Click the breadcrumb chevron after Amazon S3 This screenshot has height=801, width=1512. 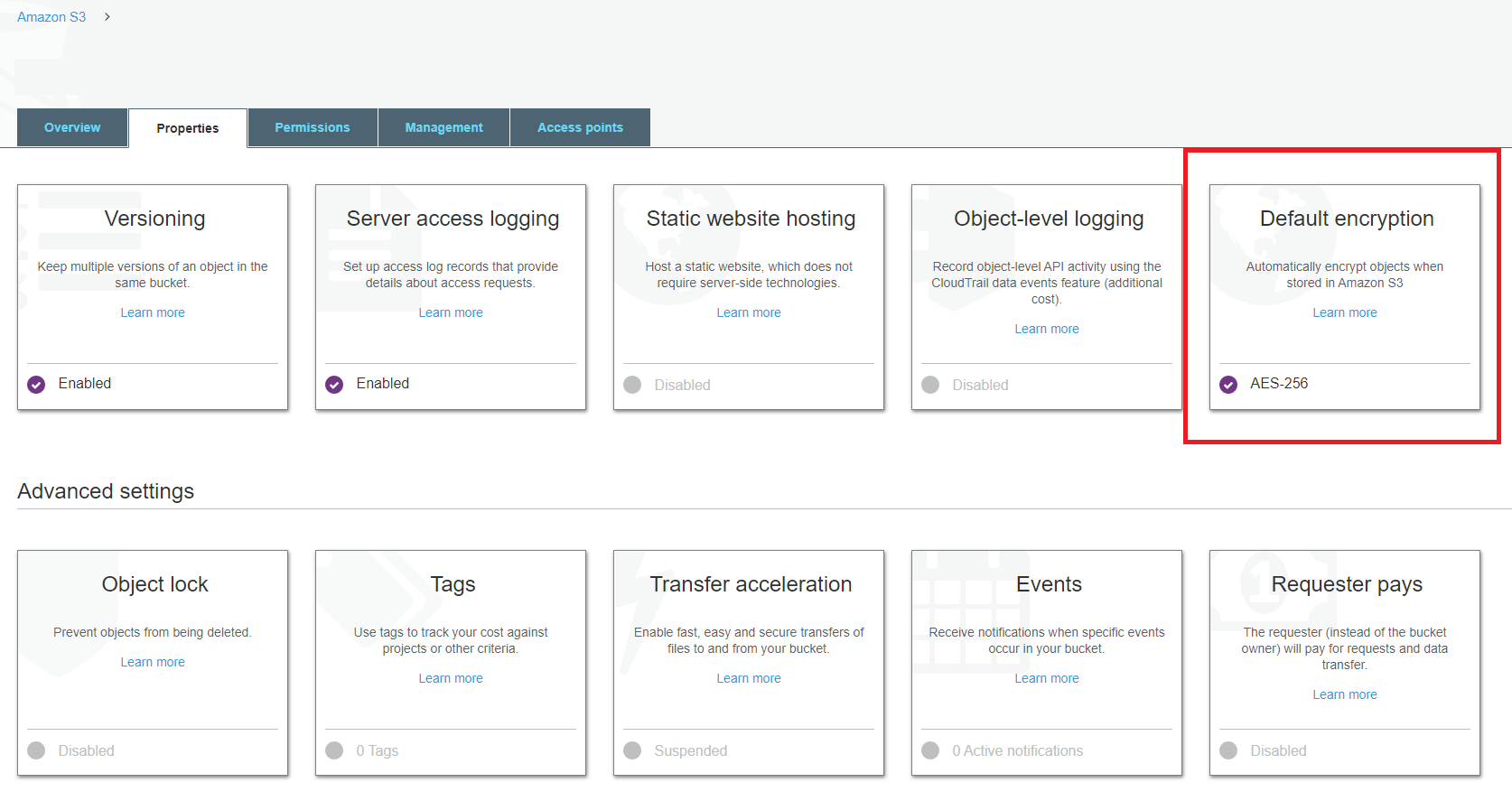point(107,17)
